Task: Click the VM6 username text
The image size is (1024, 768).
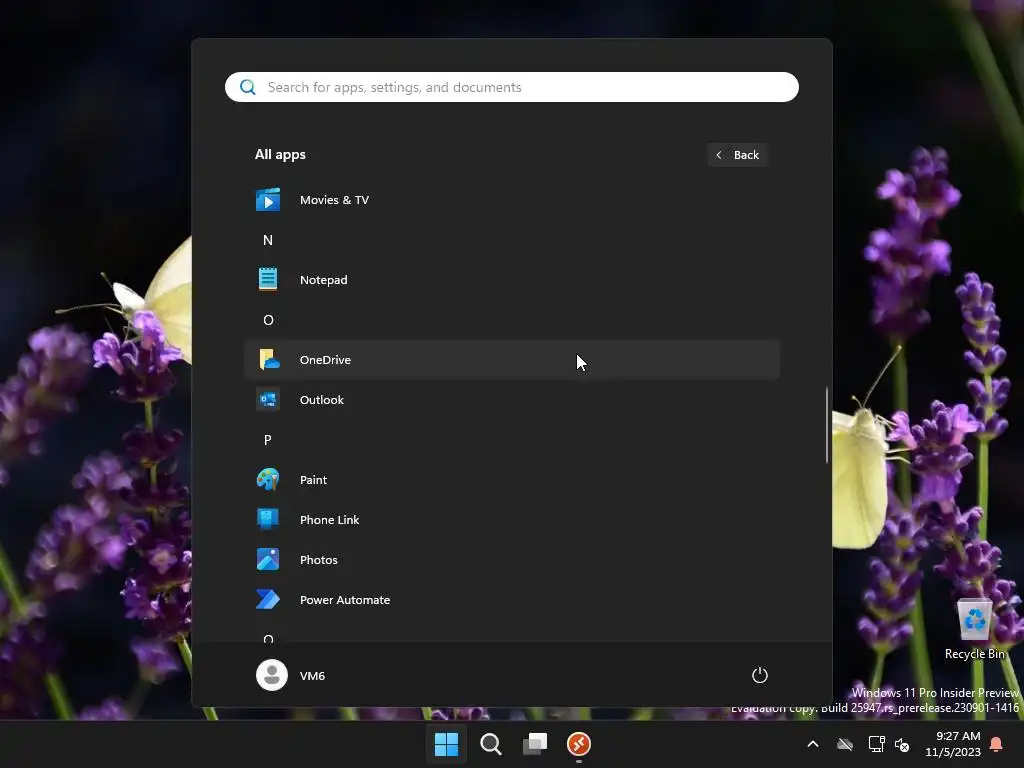Action: pos(312,675)
